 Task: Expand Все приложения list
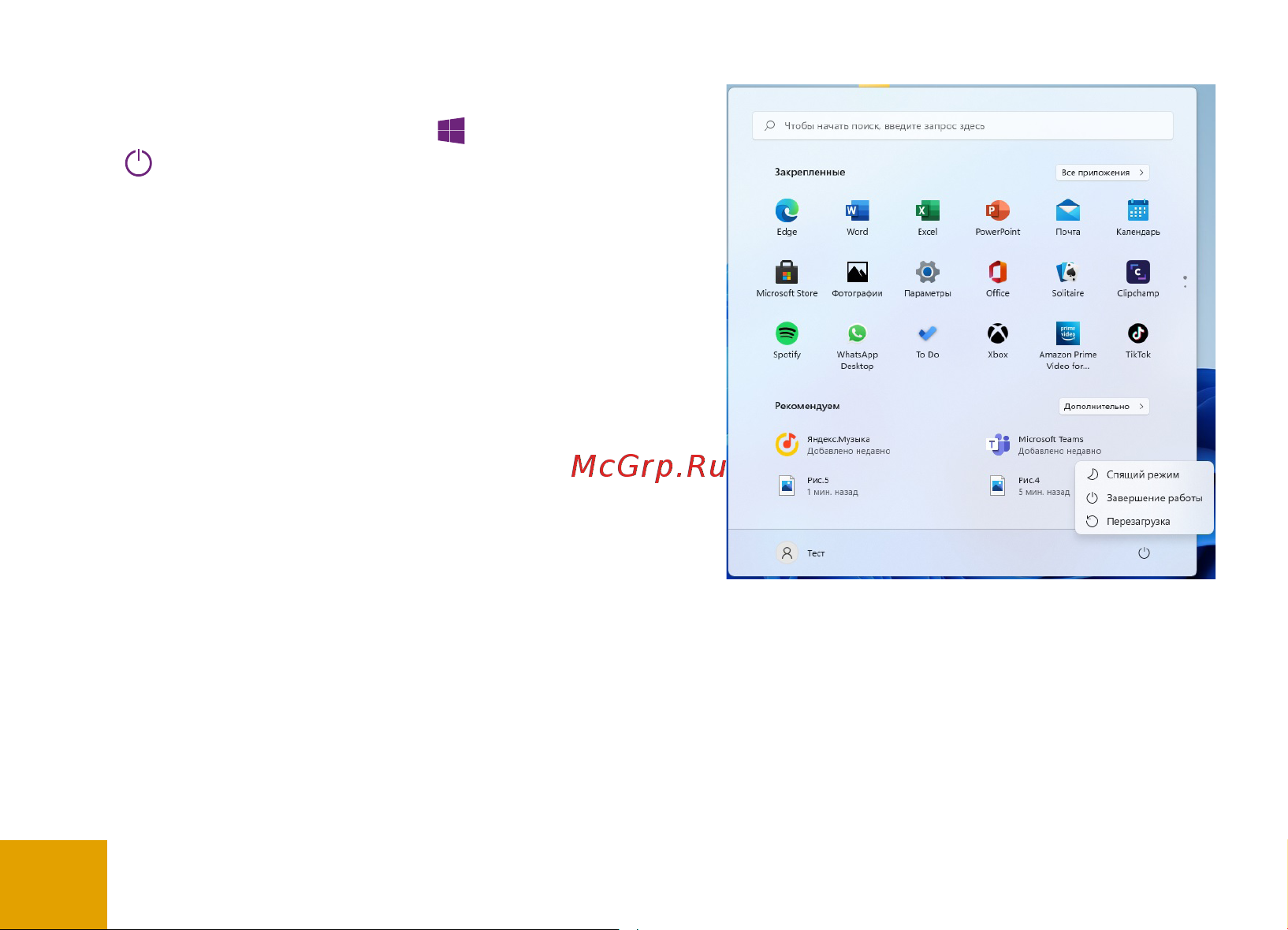[1102, 173]
